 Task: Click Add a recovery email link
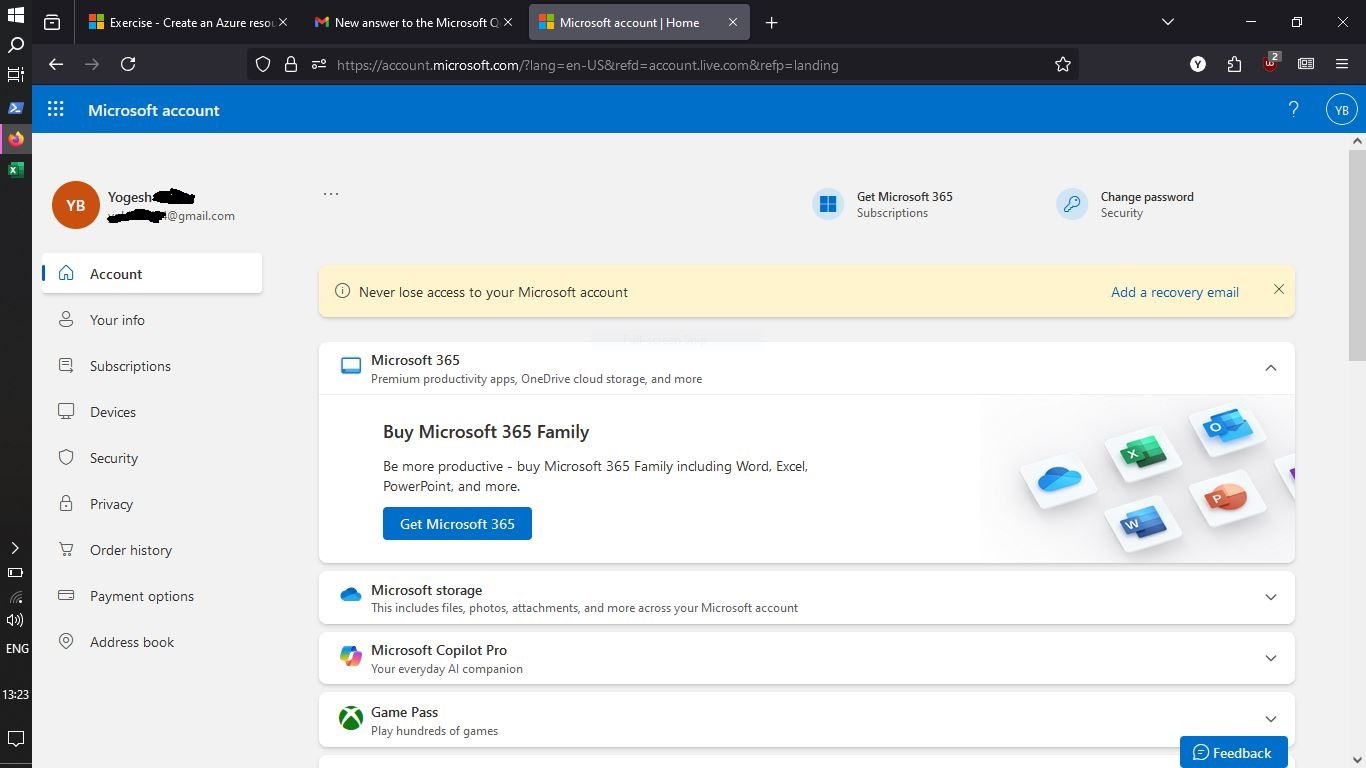1175,292
